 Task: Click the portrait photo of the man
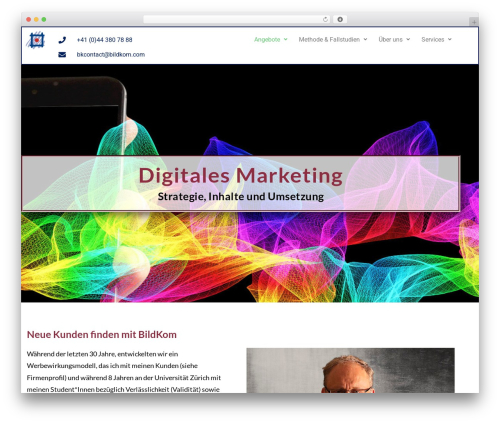350,370
